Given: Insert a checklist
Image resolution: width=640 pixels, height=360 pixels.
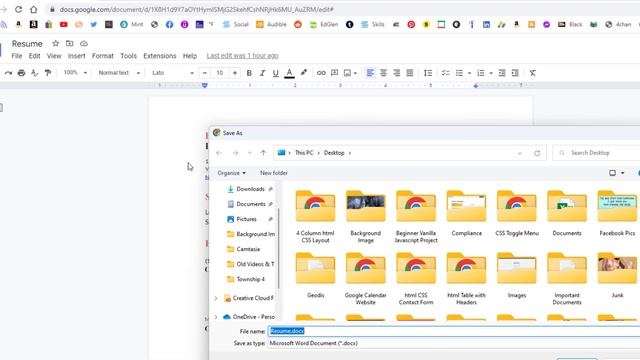Looking at the screenshot, I should (446, 73).
